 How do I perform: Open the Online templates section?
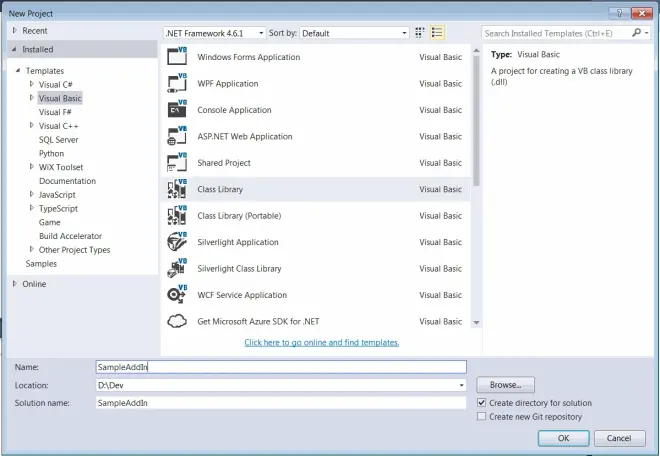tap(34, 284)
